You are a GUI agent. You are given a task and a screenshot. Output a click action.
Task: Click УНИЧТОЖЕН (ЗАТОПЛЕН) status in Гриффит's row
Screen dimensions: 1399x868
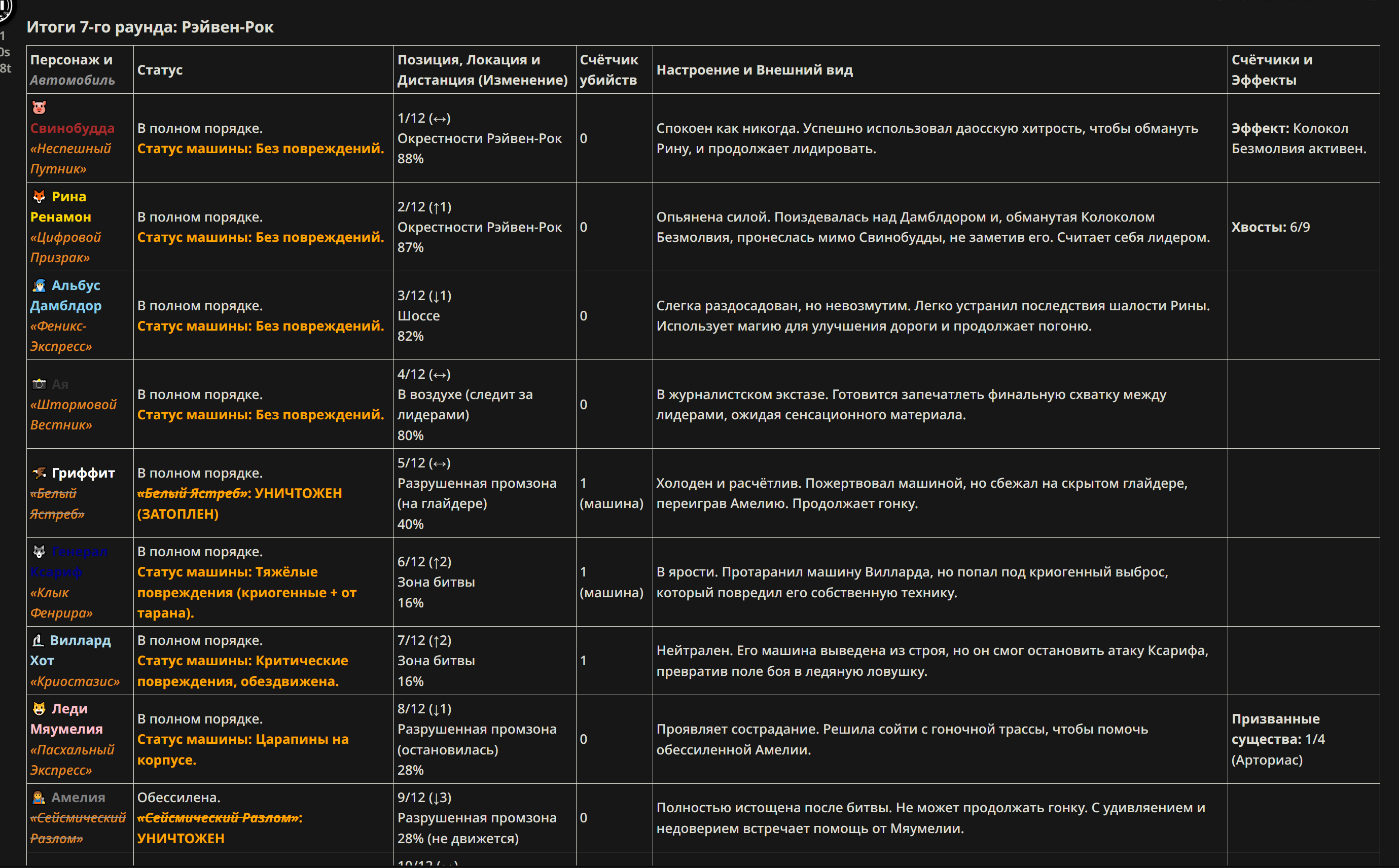coord(239,503)
